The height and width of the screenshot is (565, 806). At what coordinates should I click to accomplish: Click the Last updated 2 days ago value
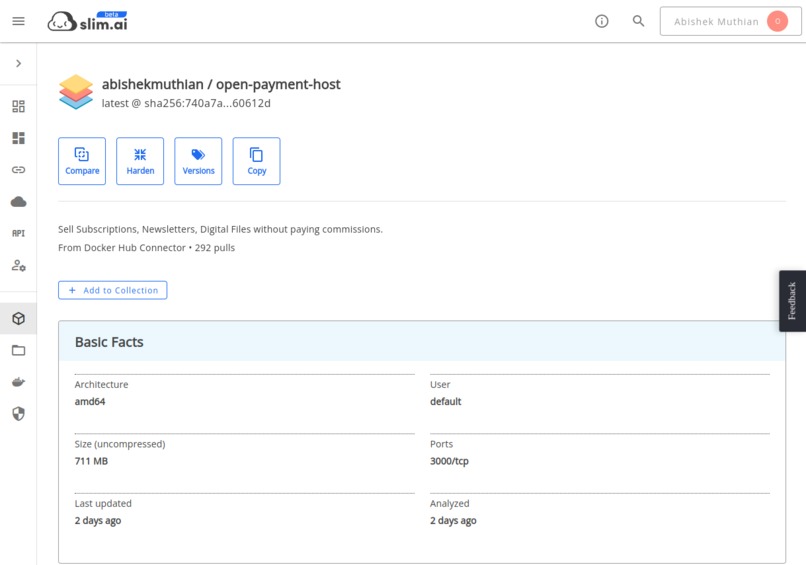click(x=98, y=521)
